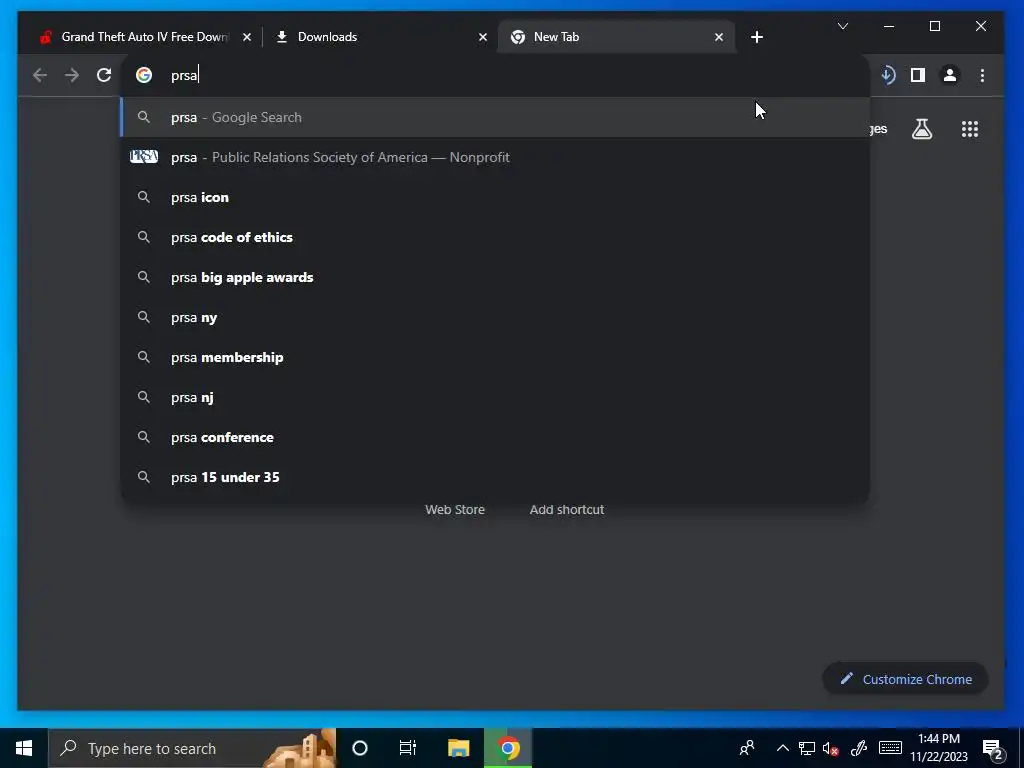
Task: Open Cortana circle icon on taskbar
Action: pos(360,748)
